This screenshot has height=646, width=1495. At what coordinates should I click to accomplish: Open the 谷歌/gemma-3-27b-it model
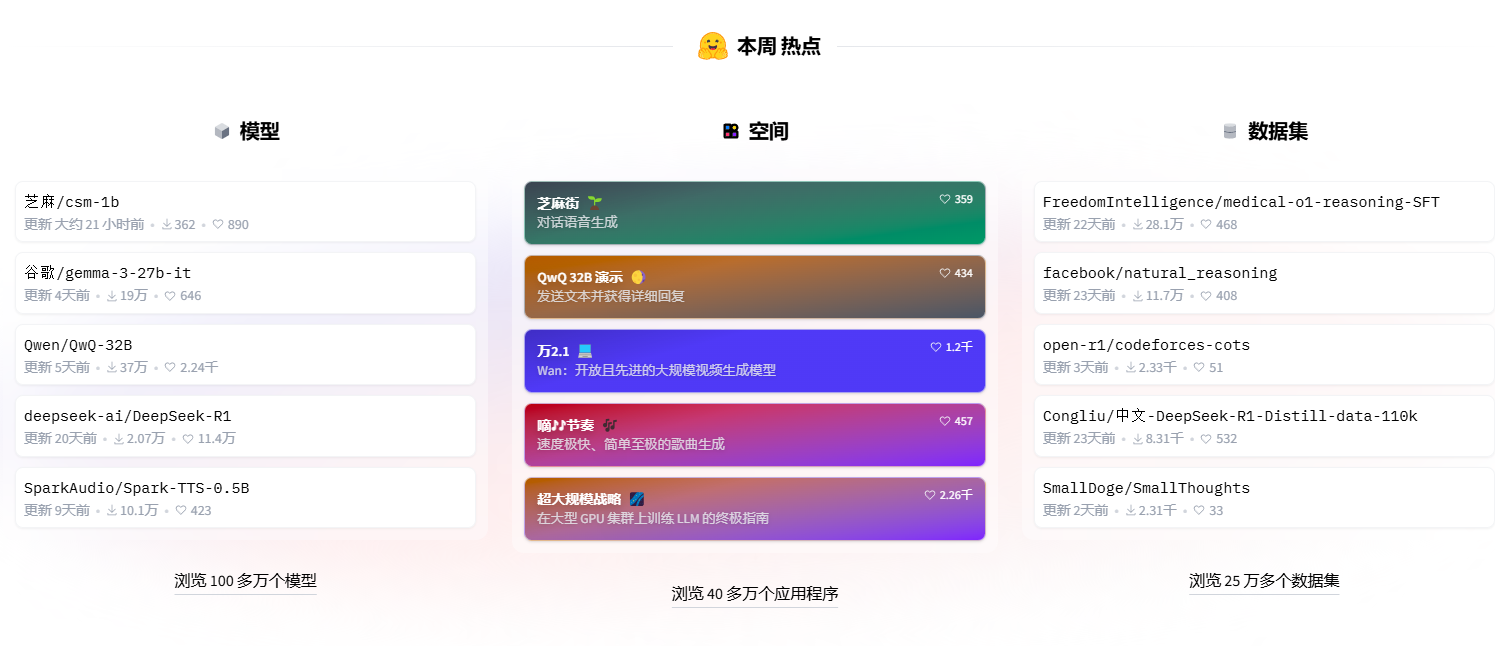[x=245, y=283]
